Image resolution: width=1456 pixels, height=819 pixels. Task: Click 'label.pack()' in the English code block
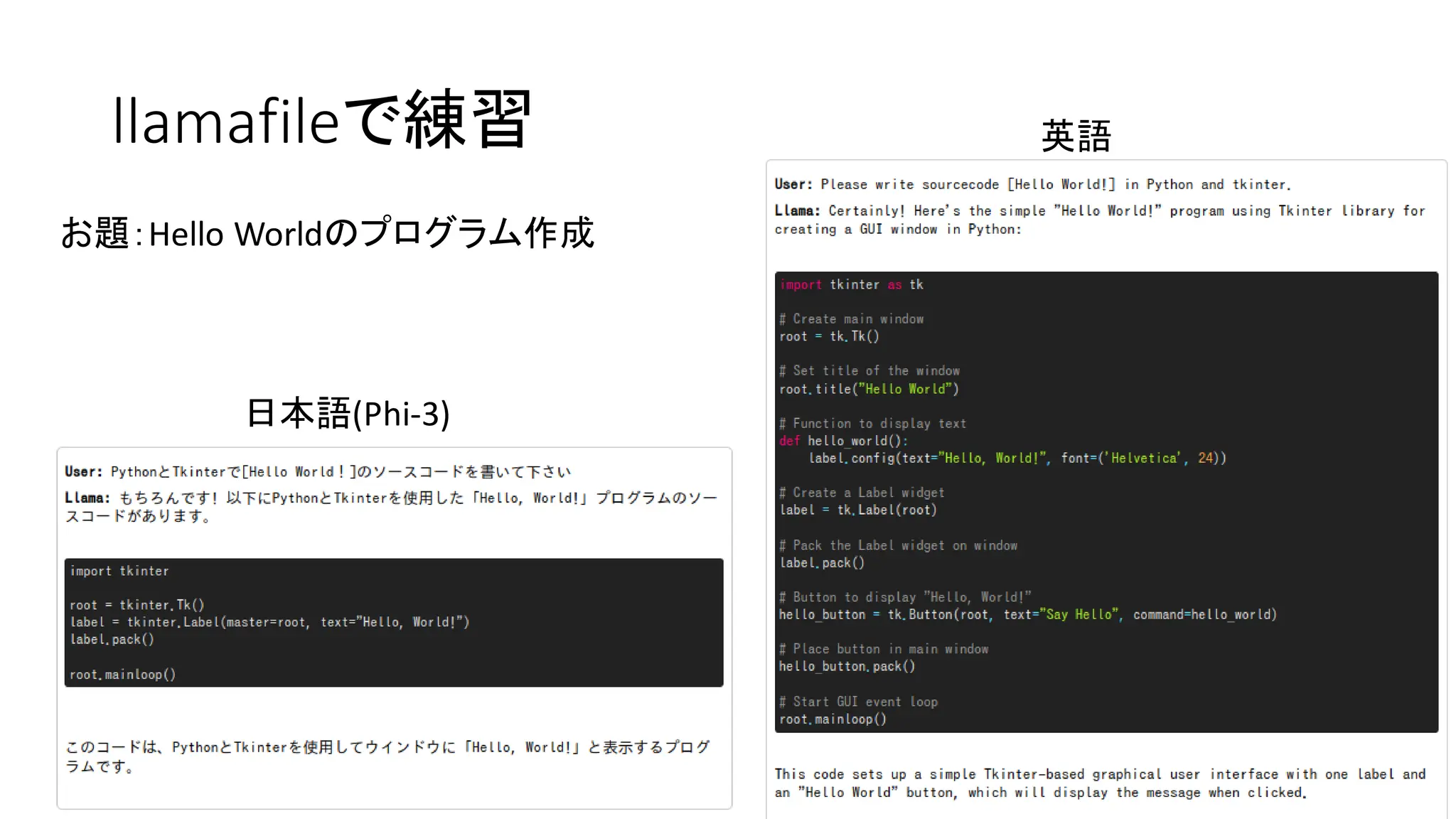click(822, 562)
